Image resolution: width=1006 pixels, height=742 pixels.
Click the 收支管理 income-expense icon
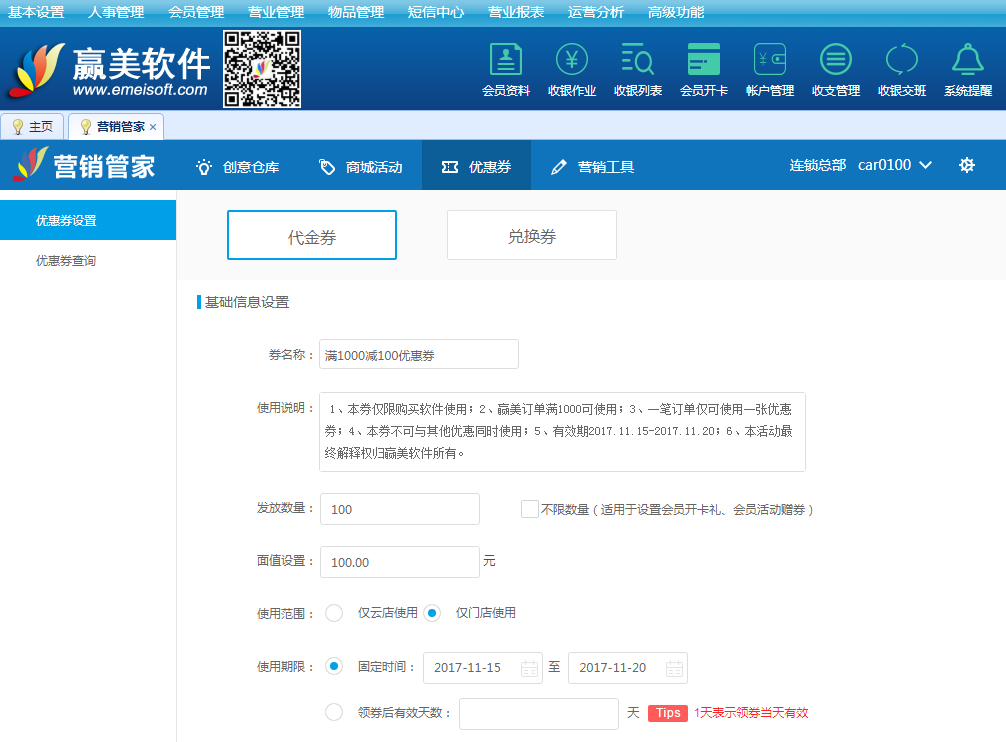click(836, 61)
